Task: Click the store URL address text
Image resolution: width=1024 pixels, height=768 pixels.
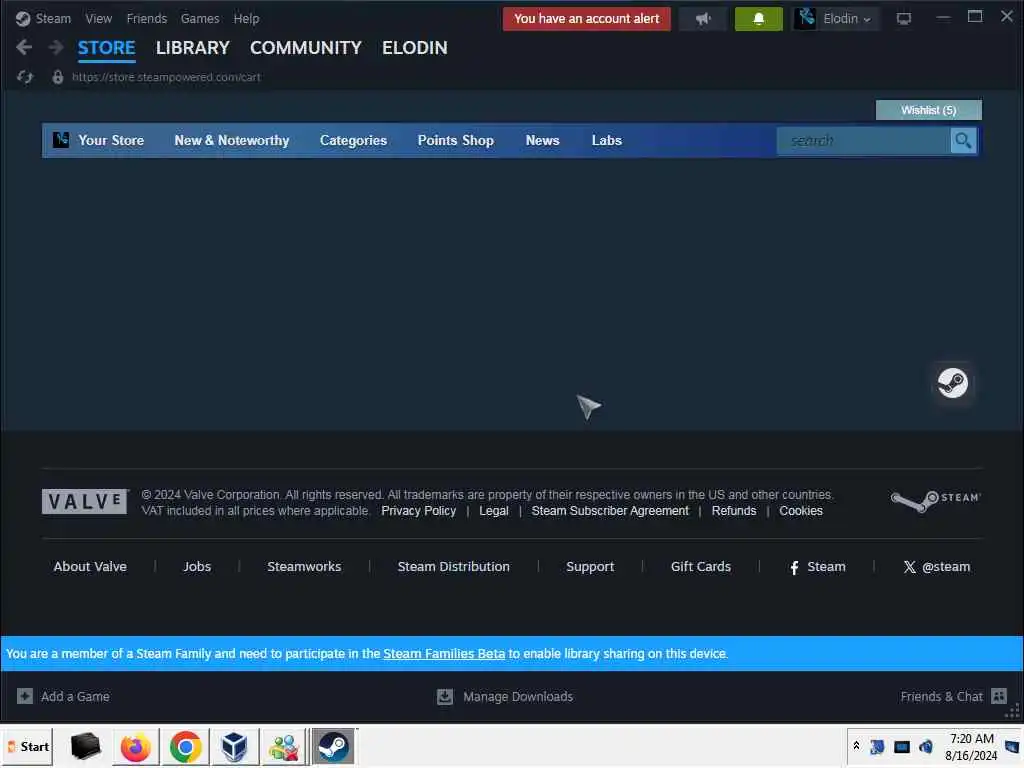Action: tap(166, 77)
